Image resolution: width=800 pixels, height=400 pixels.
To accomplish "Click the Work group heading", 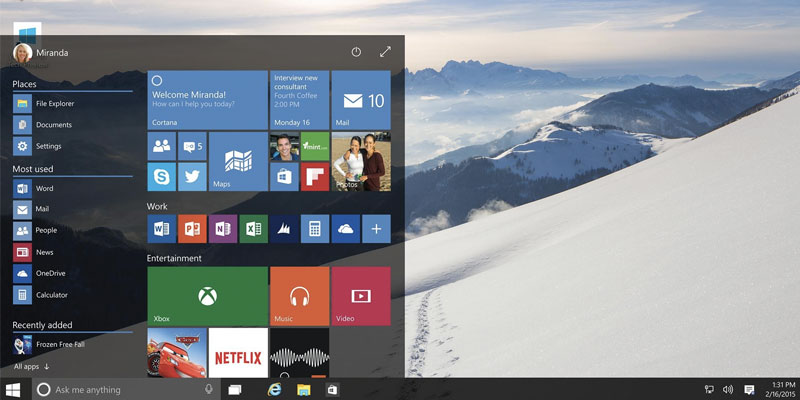I will 157,206.
